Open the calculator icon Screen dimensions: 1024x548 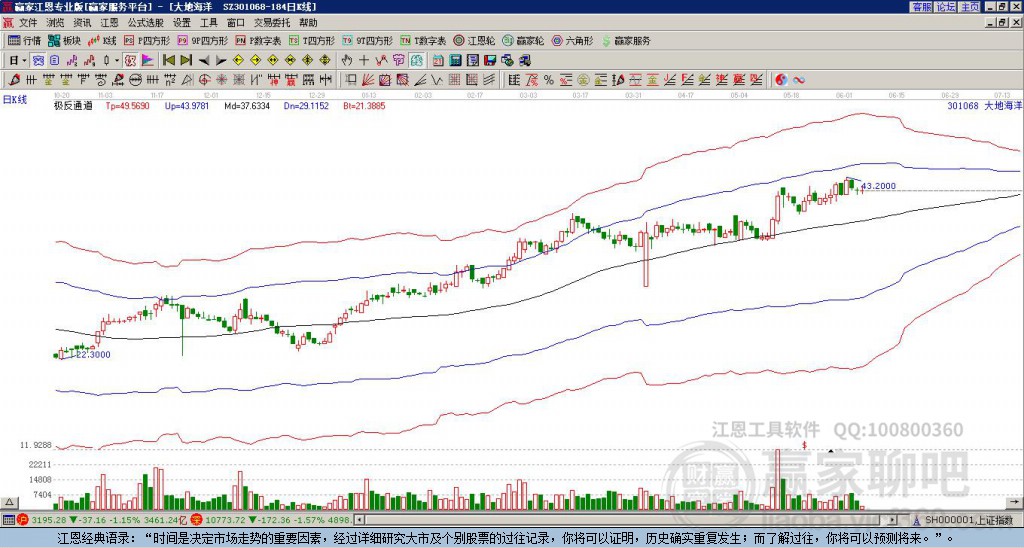pyautogui.click(x=455, y=60)
